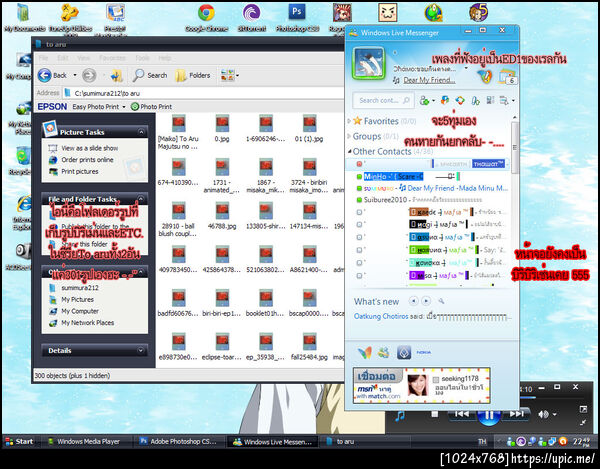The width and height of the screenshot is (600, 469).
Task: Switch to Adobe Photoshop CS taskbar button
Action: coord(179,441)
